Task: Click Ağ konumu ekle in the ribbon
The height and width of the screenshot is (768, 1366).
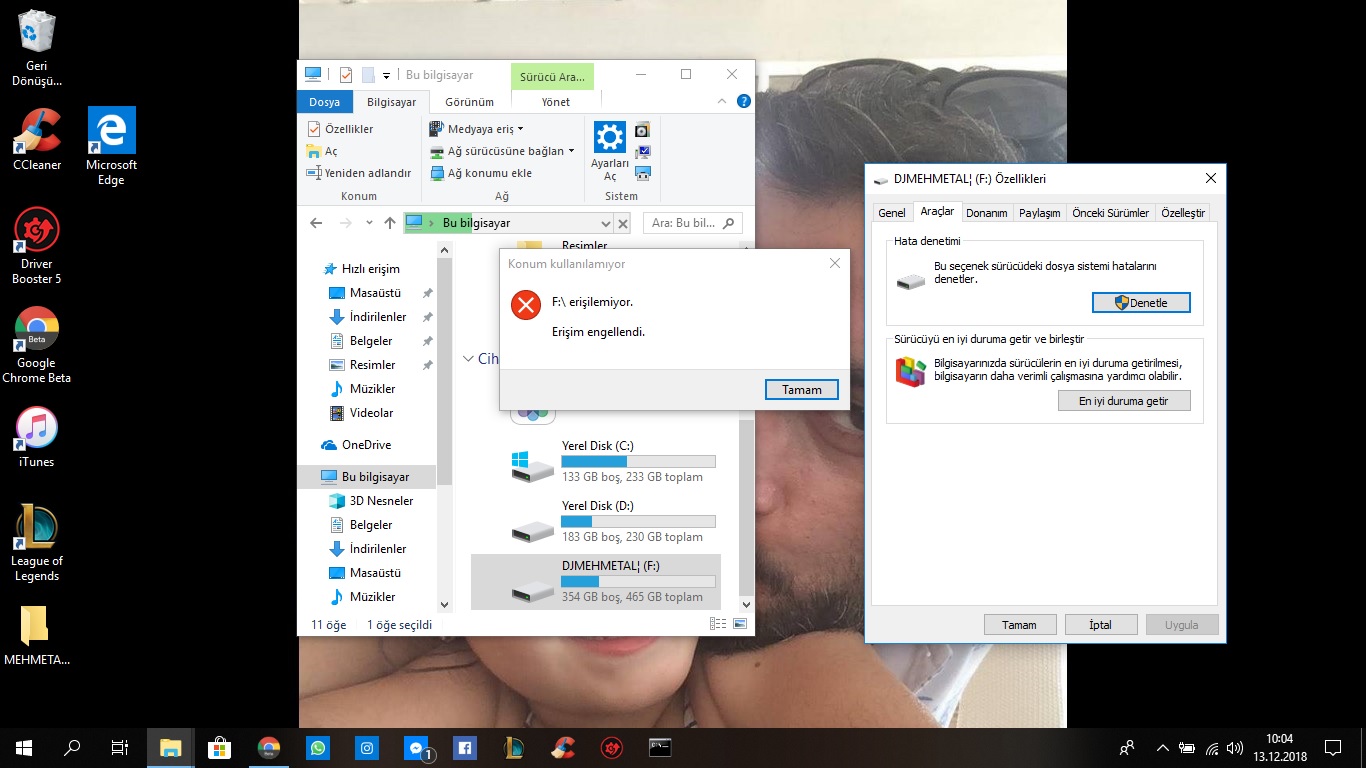Action: [481, 173]
